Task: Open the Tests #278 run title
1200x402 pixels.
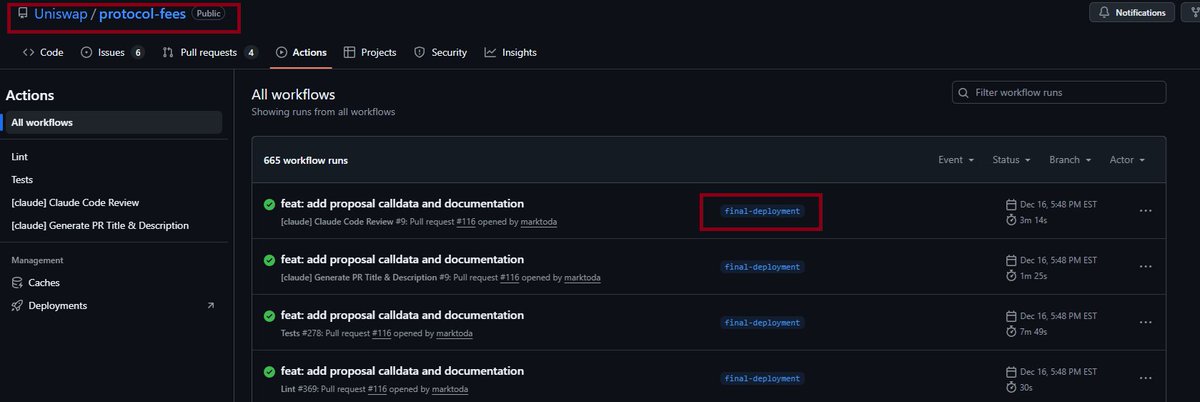Action: [402, 315]
